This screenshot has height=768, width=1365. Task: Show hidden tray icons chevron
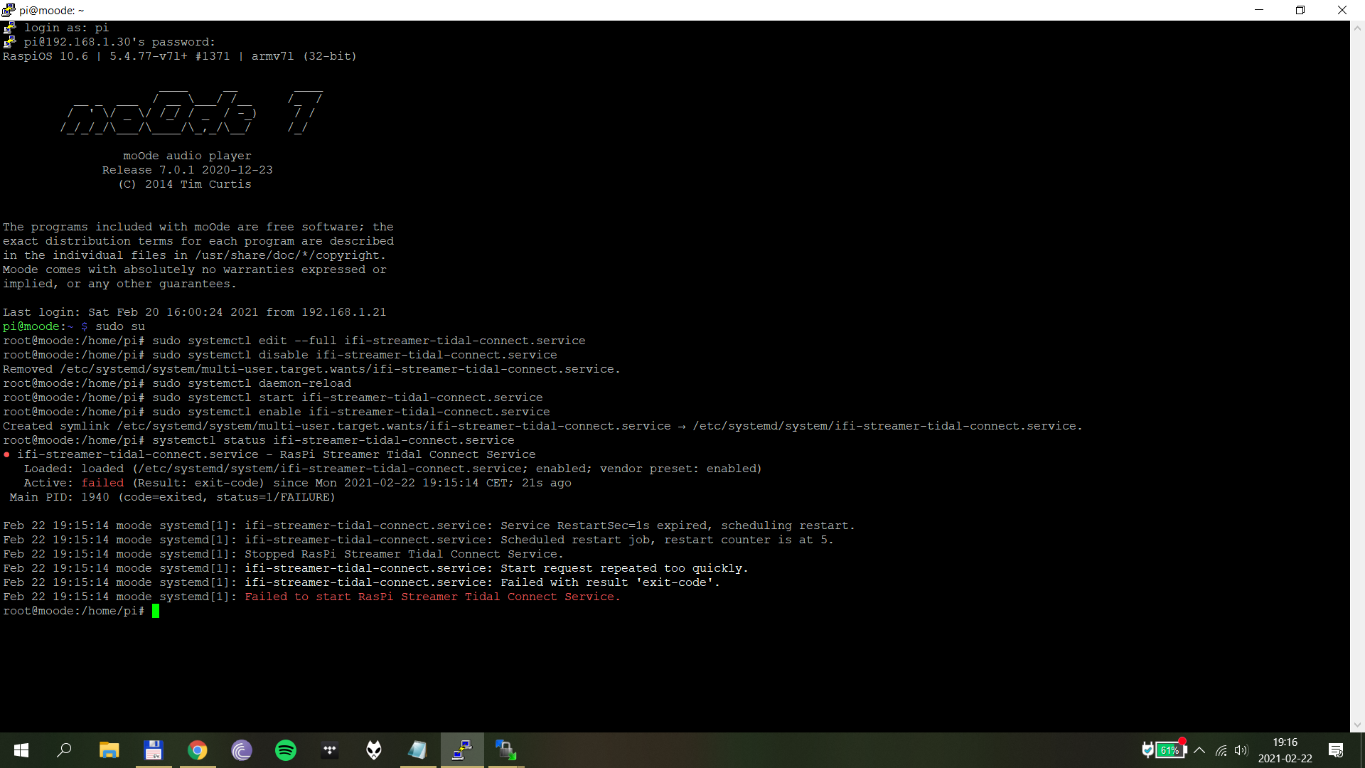pyautogui.click(x=1199, y=750)
